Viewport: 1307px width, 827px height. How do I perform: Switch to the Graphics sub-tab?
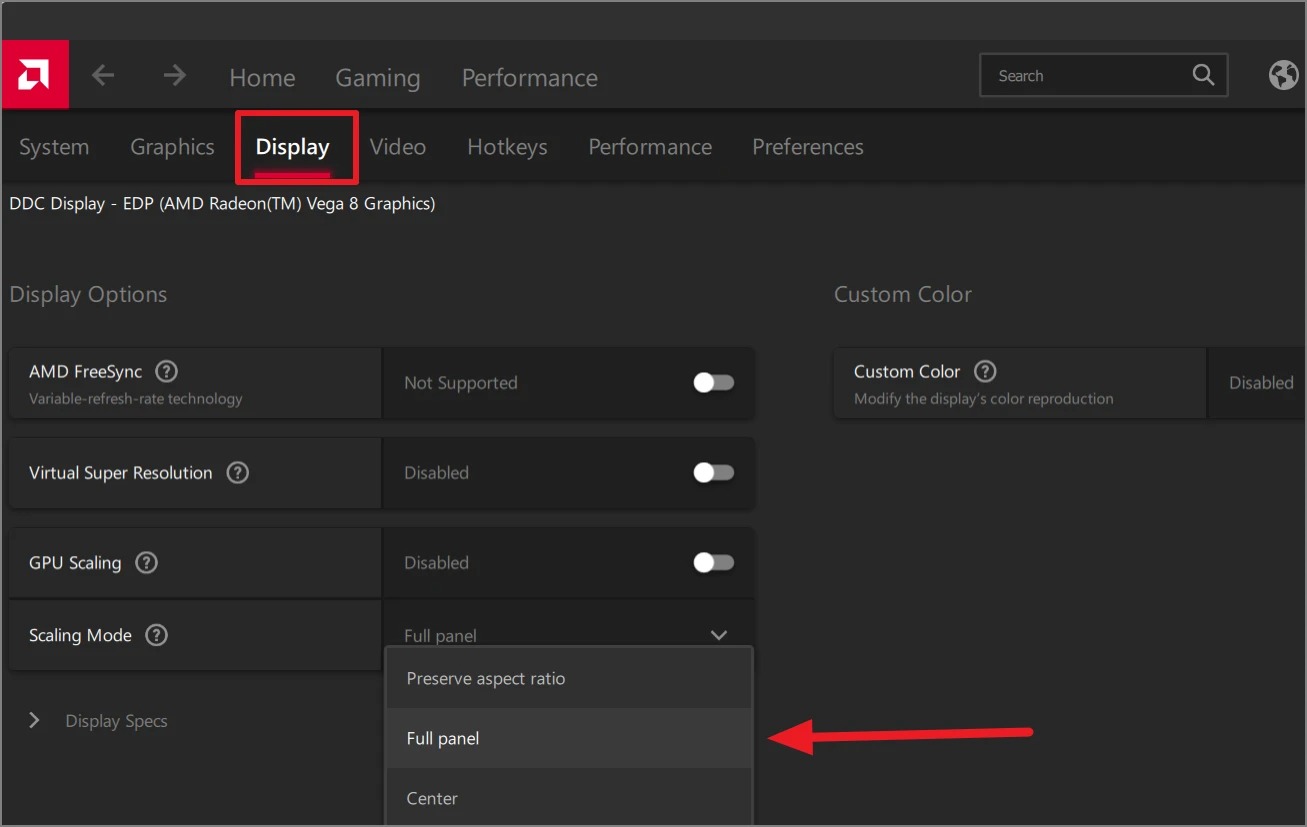pos(172,147)
